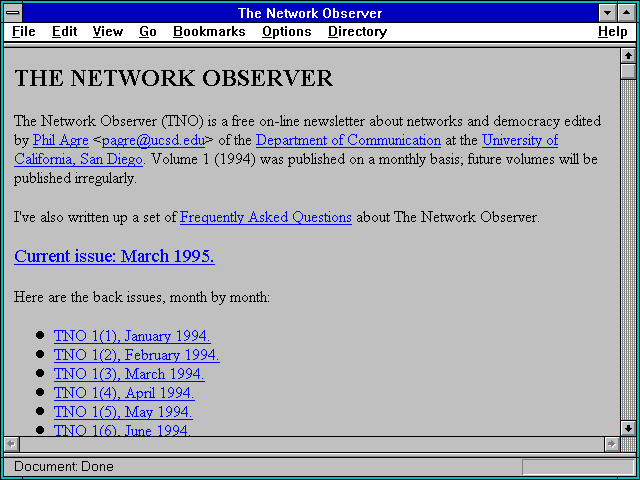Open Current issue: March 1995 link
Image resolution: width=640 pixels, height=480 pixels.
point(114,256)
